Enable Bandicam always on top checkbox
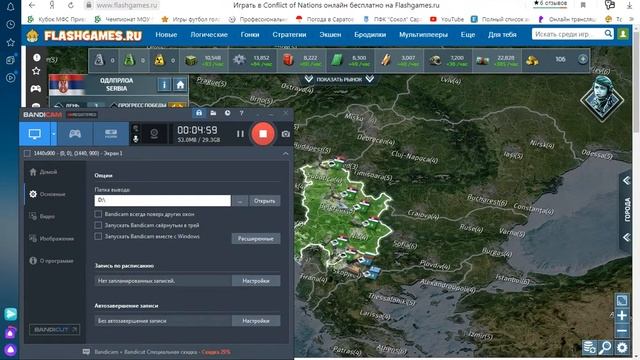This screenshot has width=640, height=360. (98, 214)
